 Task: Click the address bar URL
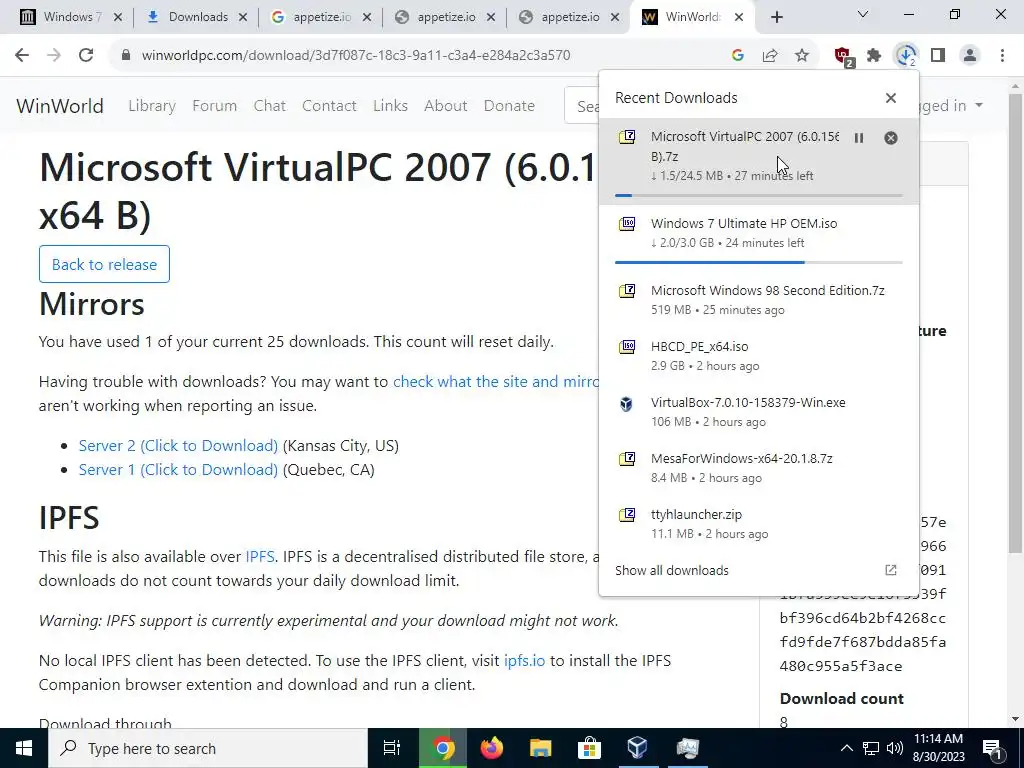pos(356,56)
